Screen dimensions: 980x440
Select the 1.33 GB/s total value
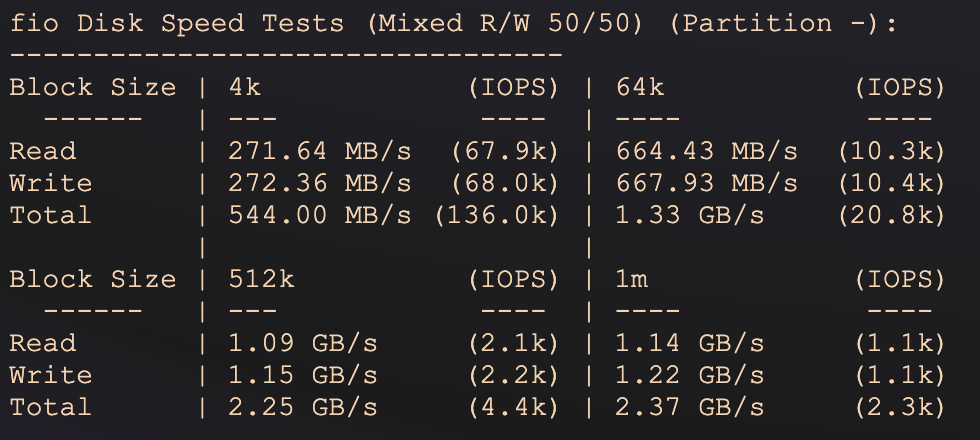690,215
